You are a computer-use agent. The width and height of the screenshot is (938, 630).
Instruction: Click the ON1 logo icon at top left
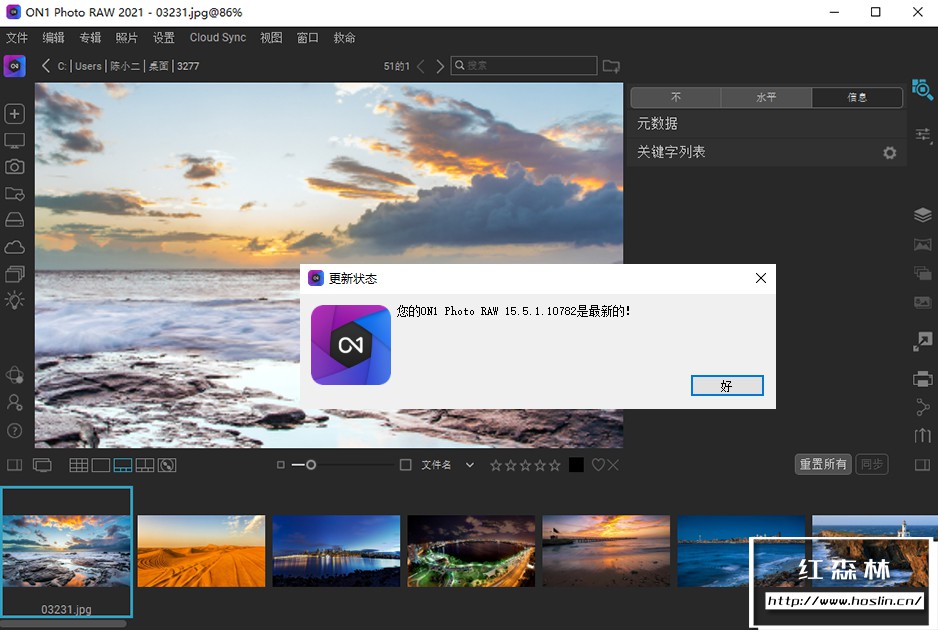14,66
